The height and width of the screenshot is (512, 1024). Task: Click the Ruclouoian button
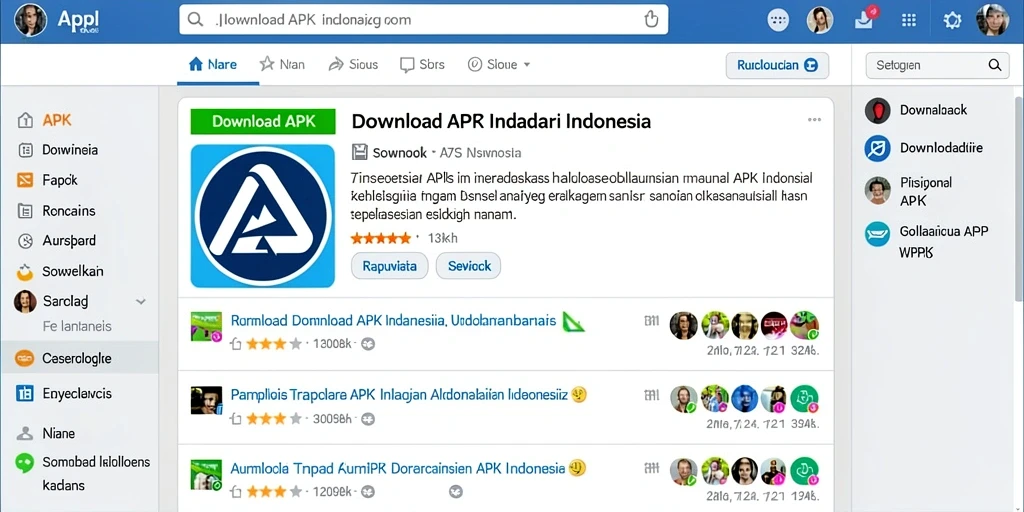click(777, 65)
